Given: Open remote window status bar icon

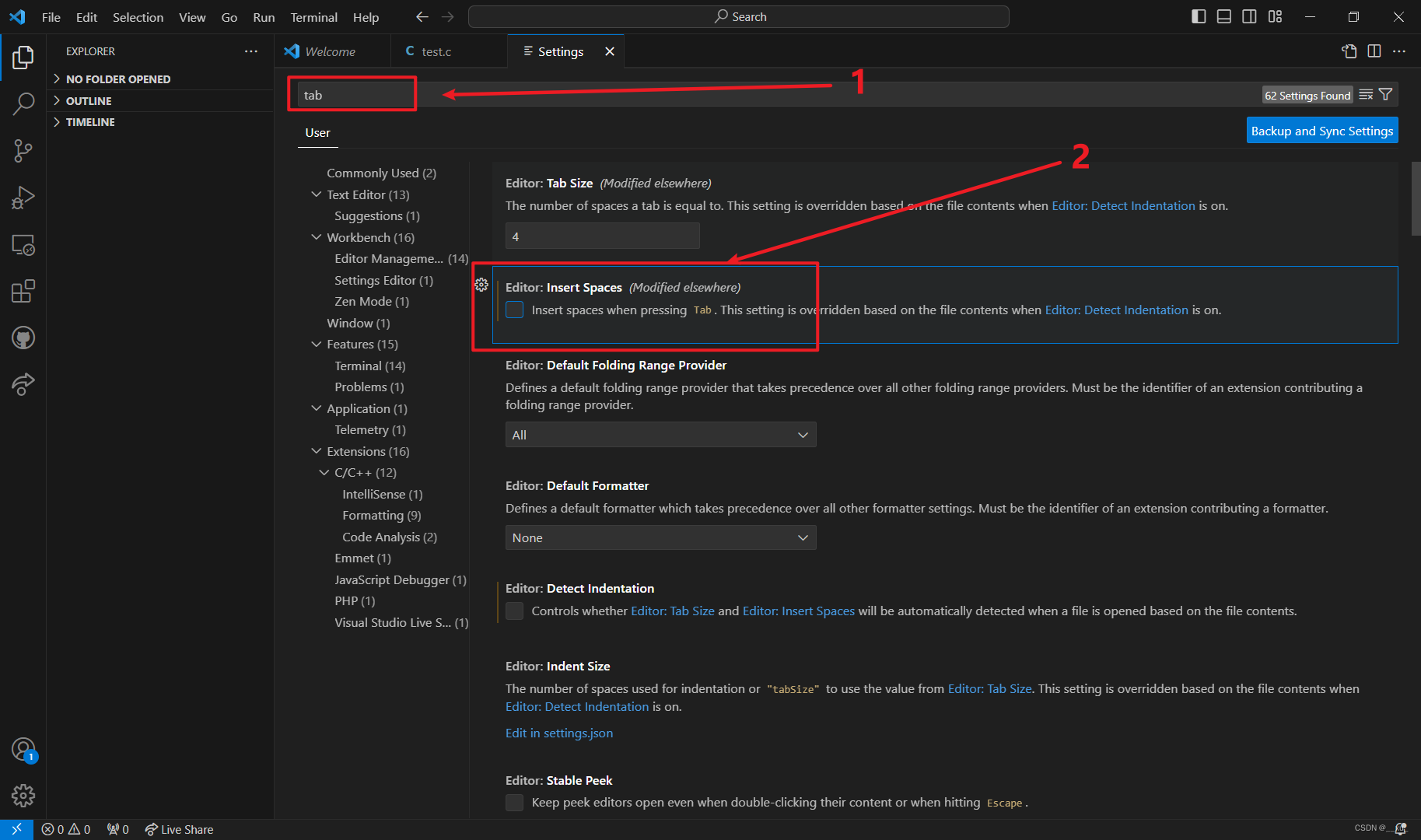Looking at the screenshot, I should [16, 829].
